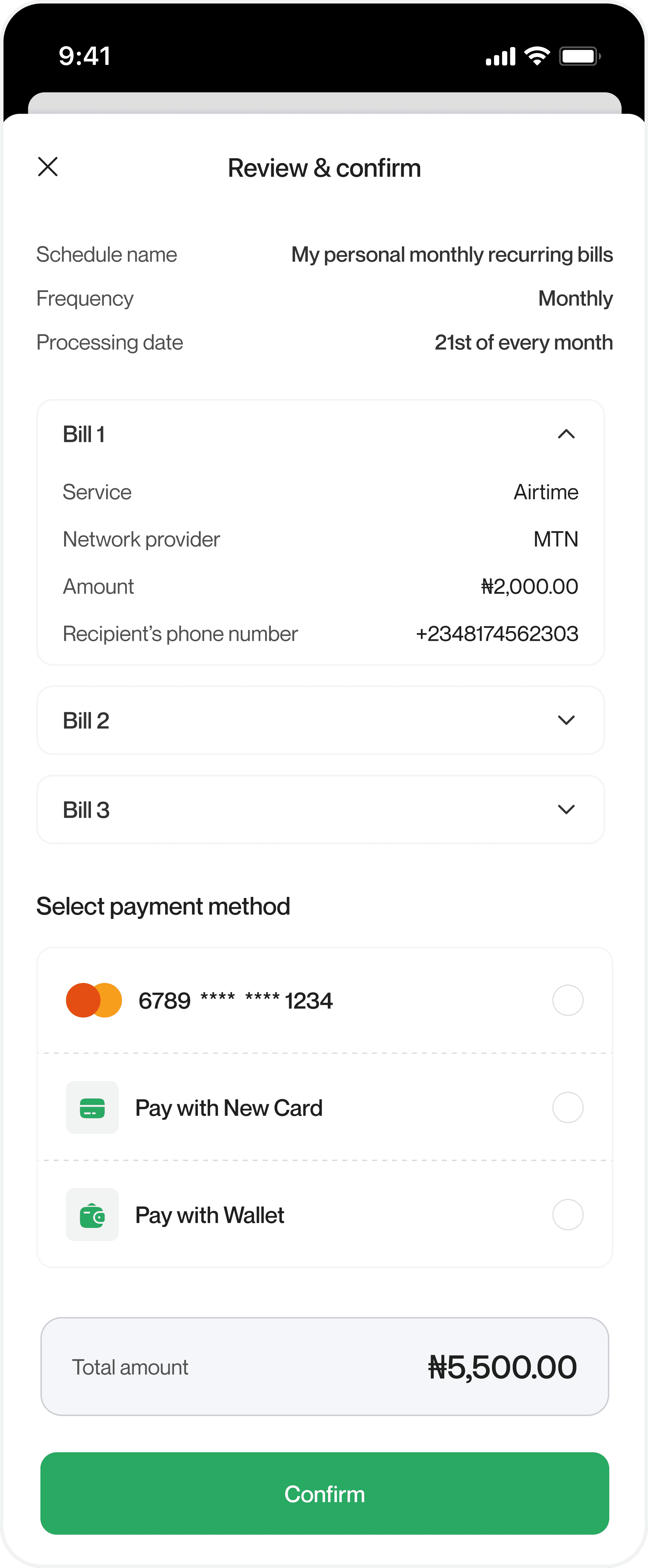This screenshot has width=648, height=1568.
Task: Select the Pay with New Card radio button
Action: click(x=568, y=1107)
